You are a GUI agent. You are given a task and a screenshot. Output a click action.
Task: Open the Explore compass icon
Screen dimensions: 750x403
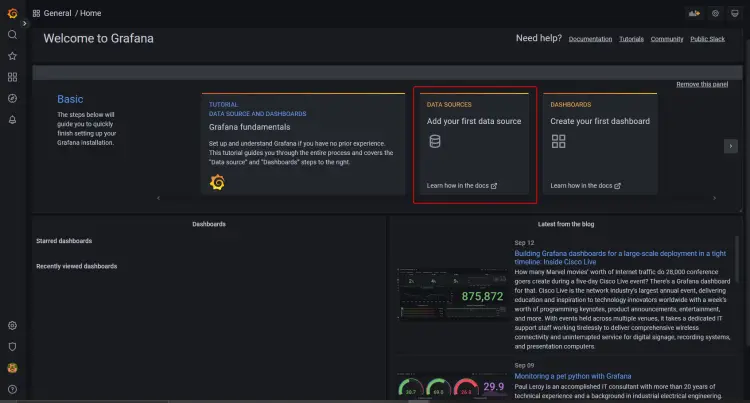point(12,98)
